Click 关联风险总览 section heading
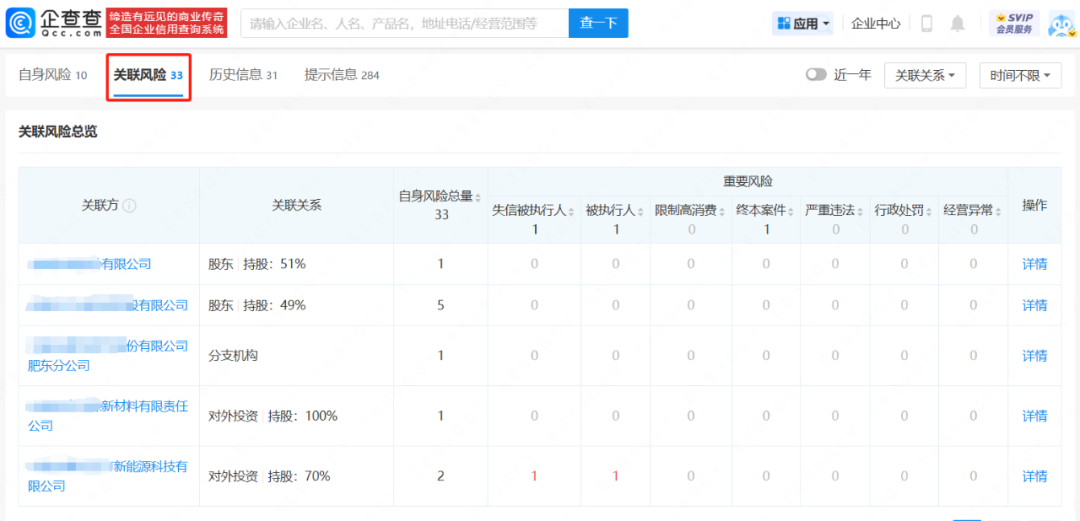 [x=58, y=132]
